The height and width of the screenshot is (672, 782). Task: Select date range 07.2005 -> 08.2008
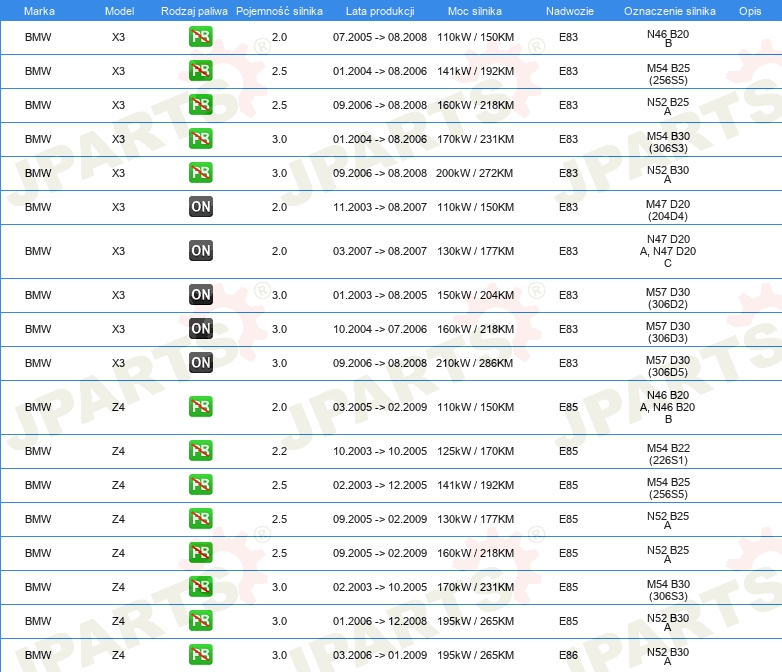click(x=380, y=37)
